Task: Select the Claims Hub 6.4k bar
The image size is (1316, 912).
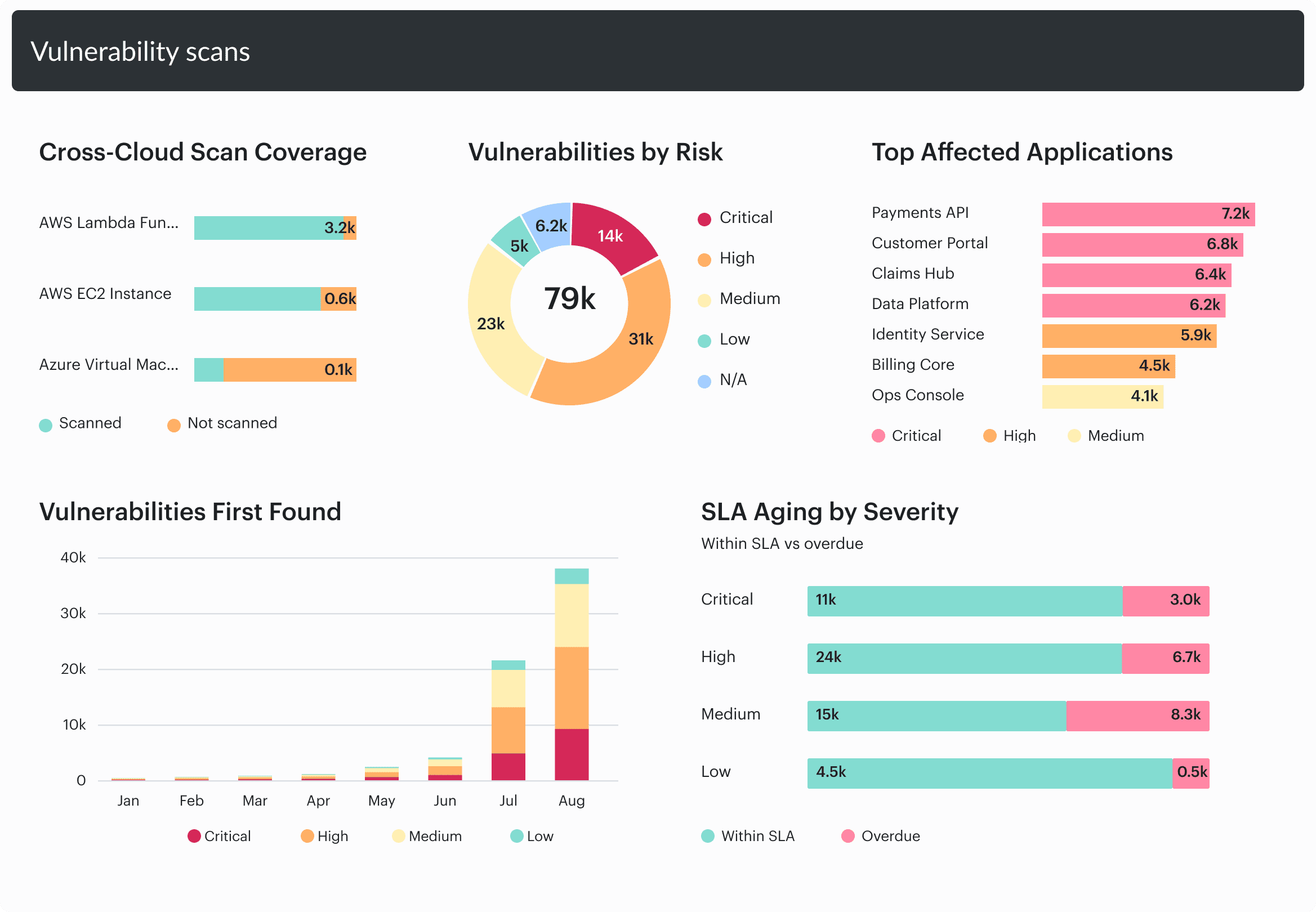Action: [1136, 275]
